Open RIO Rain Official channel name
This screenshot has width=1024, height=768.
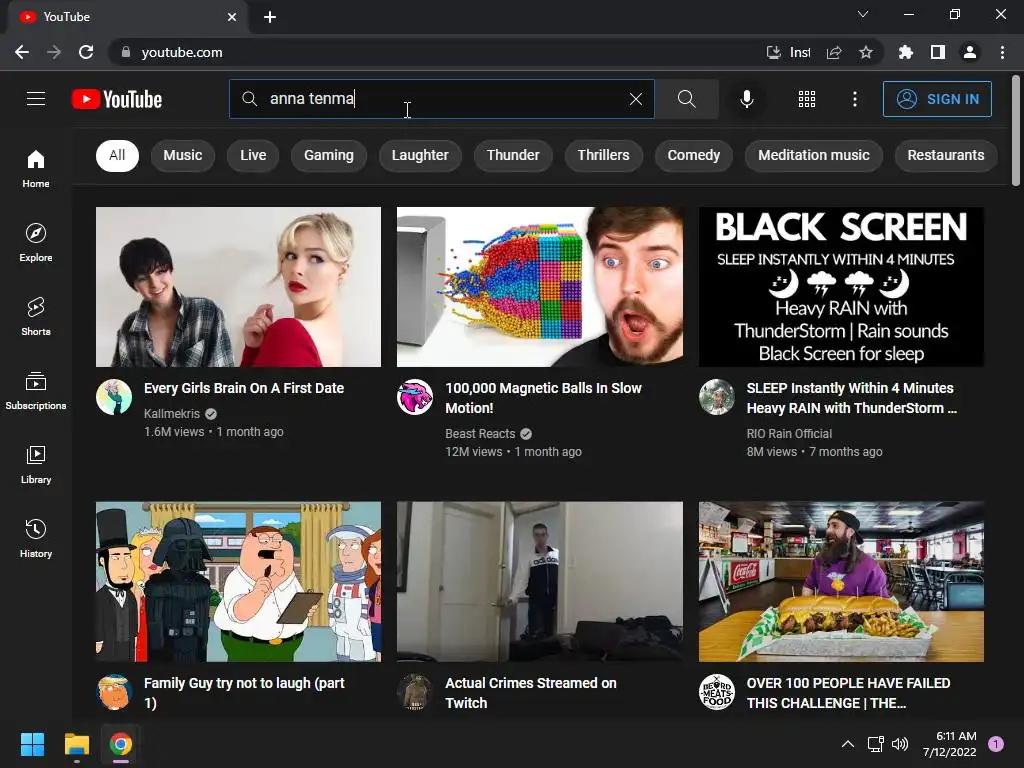click(789, 434)
